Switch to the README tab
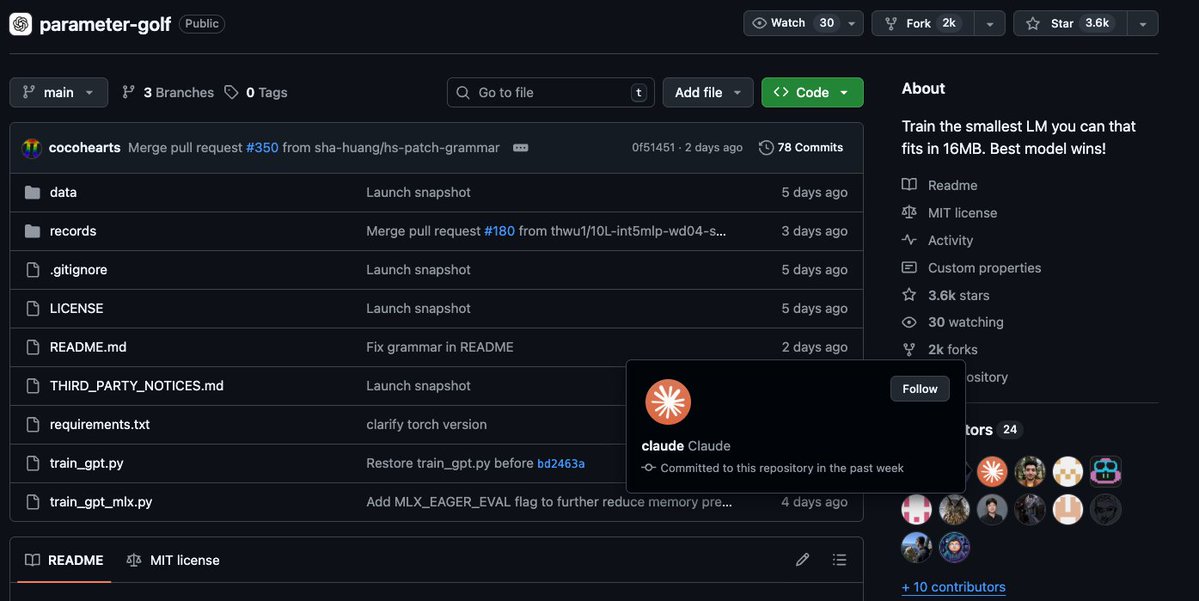The height and width of the screenshot is (601, 1199). [64, 560]
